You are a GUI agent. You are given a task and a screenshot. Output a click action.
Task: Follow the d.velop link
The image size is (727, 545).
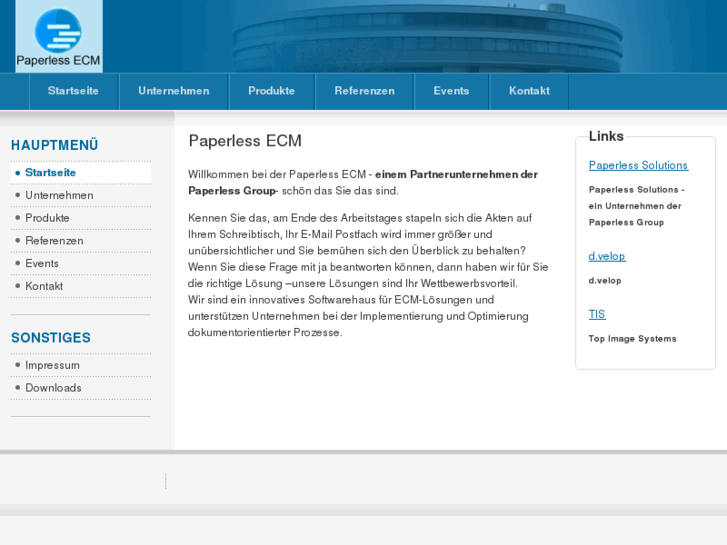click(x=607, y=256)
